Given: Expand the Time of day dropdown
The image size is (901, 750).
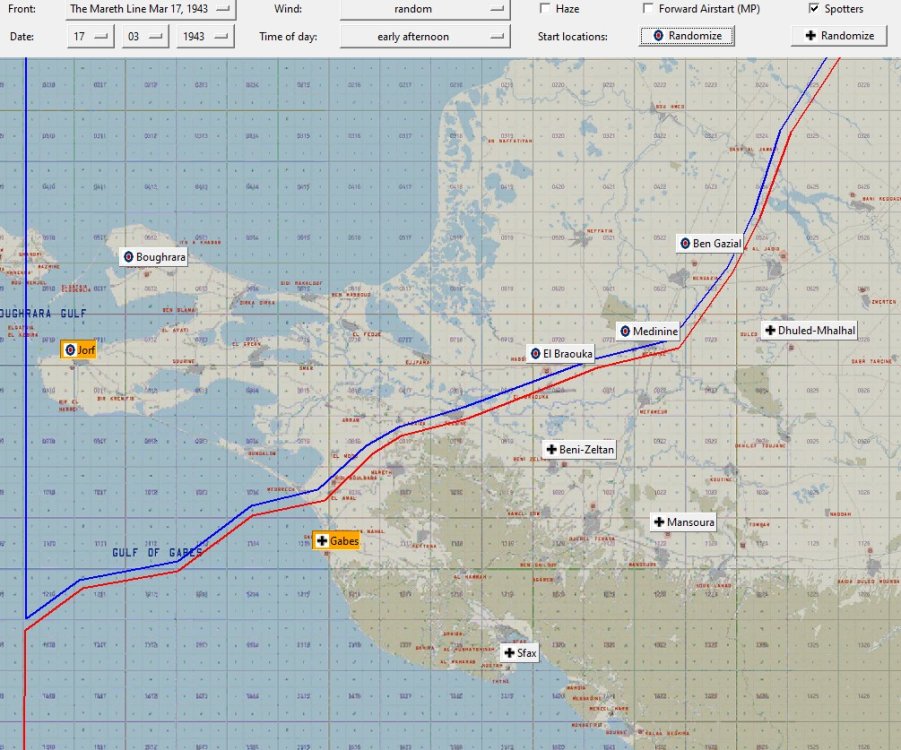Looking at the screenshot, I should [x=425, y=37].
